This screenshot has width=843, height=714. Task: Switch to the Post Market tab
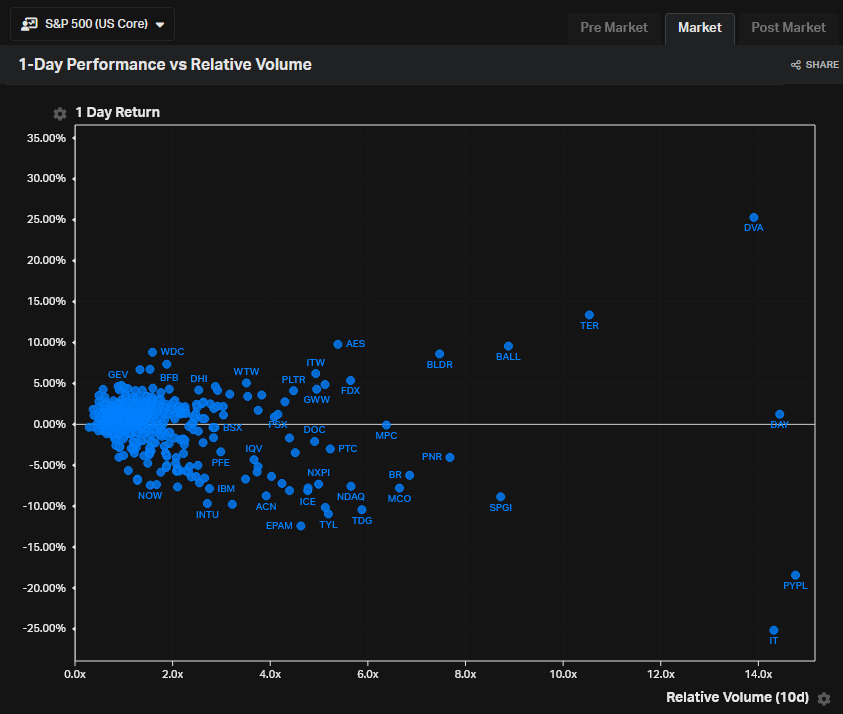788,28
